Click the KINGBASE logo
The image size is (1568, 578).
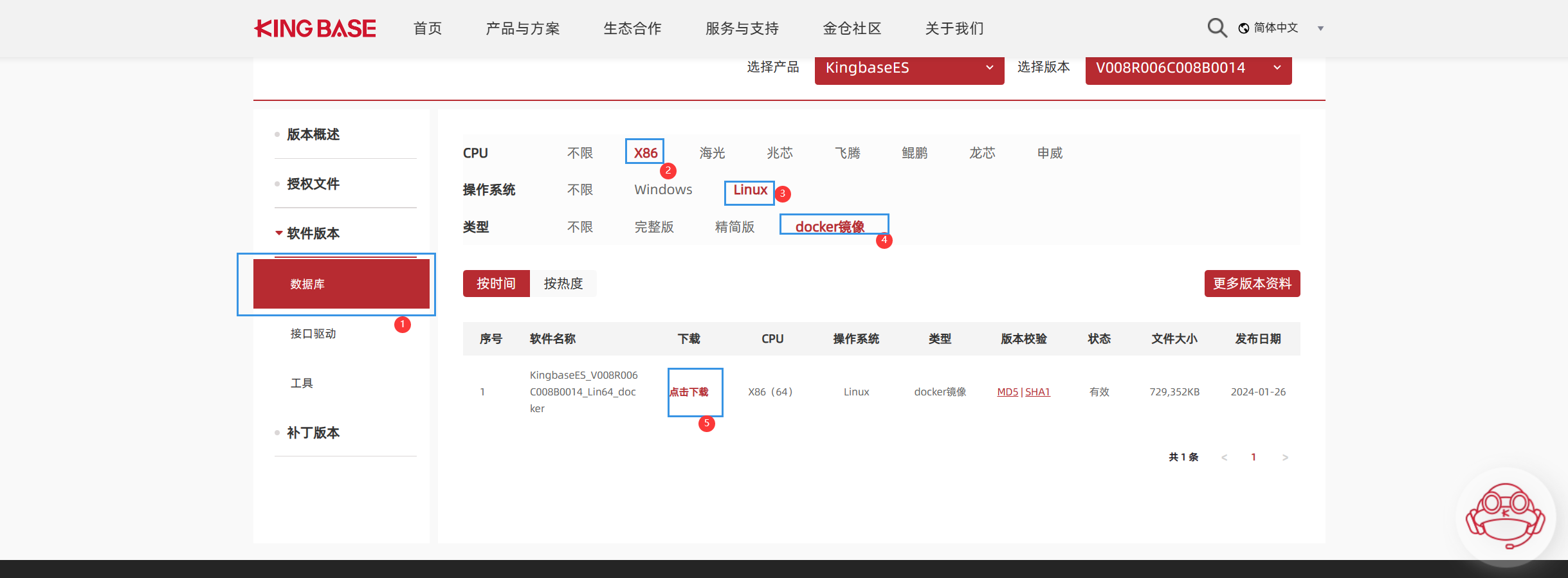tap(315, 28)
